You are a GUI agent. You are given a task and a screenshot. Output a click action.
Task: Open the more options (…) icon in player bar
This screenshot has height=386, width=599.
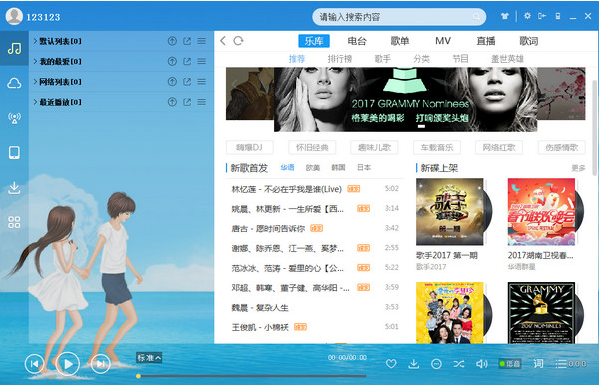436,364
